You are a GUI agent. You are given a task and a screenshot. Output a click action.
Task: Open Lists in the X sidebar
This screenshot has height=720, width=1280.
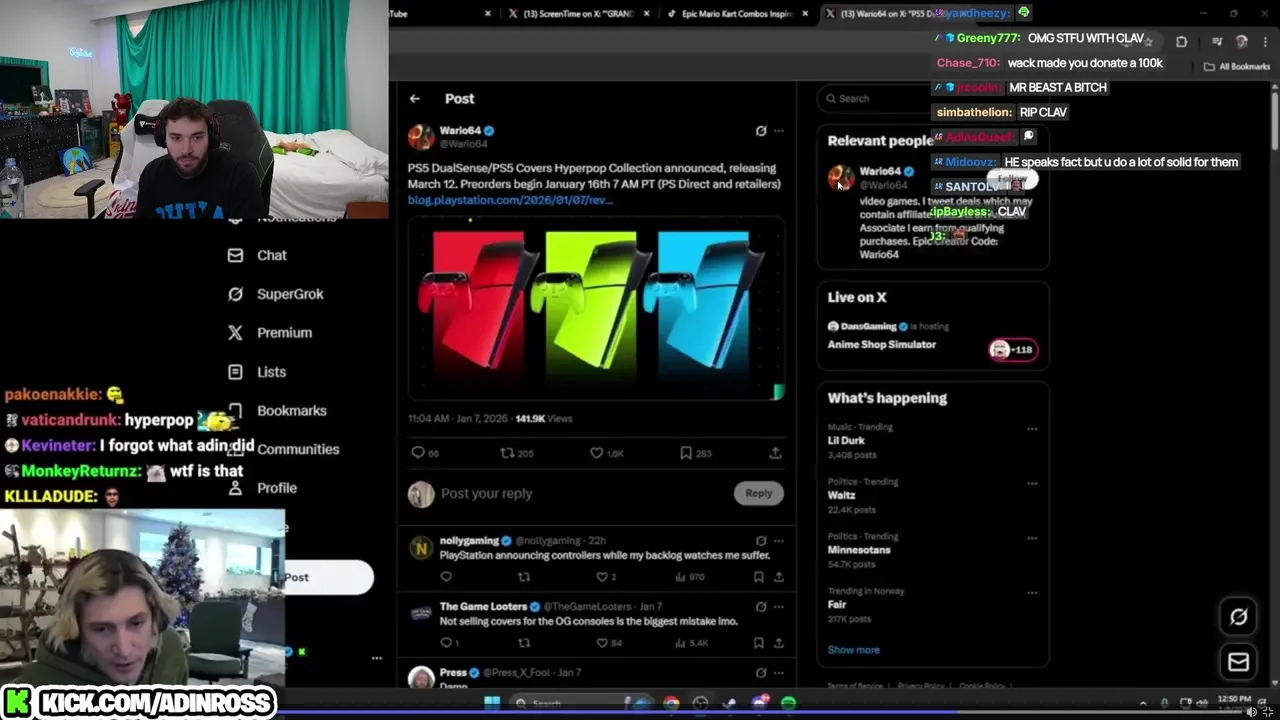click(271, 372)
